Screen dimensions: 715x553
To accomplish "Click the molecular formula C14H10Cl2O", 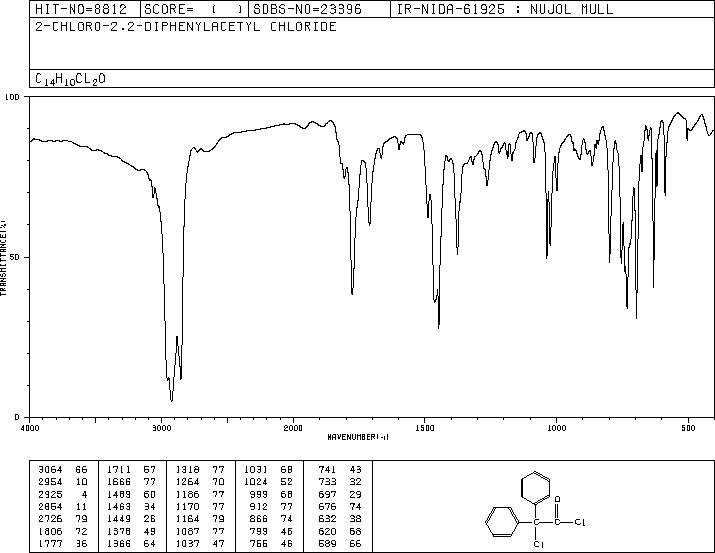I will pos(70,79).
